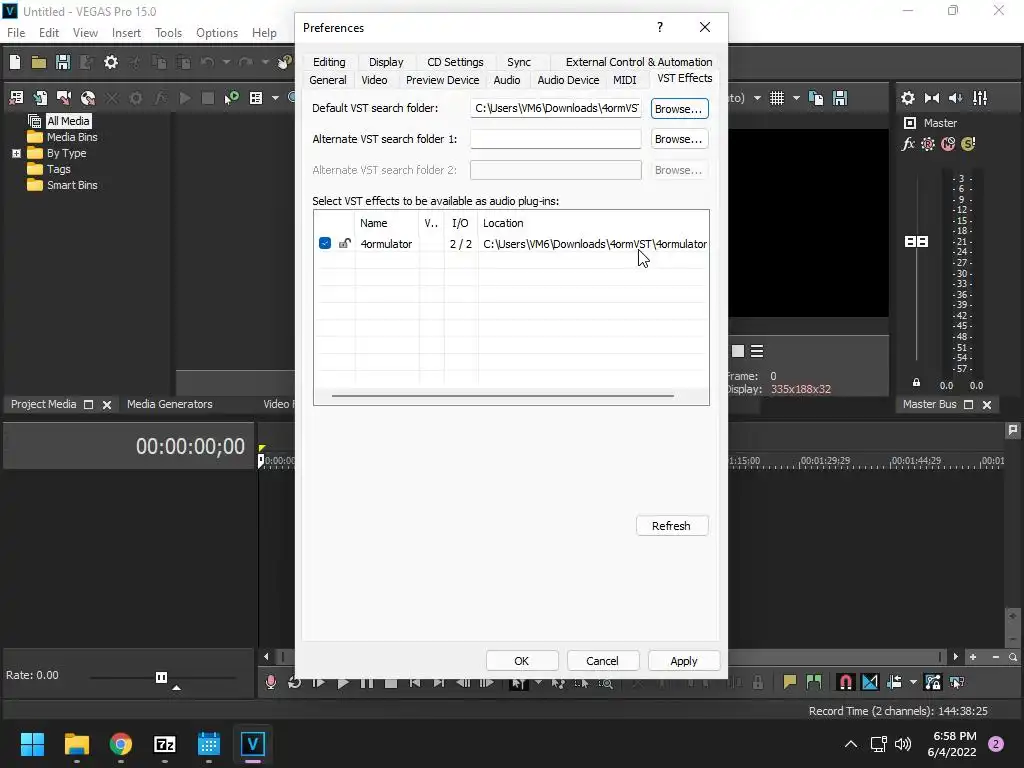Expand the By Type folder node
Screen dimensions: 1024x768
[16, 153]
